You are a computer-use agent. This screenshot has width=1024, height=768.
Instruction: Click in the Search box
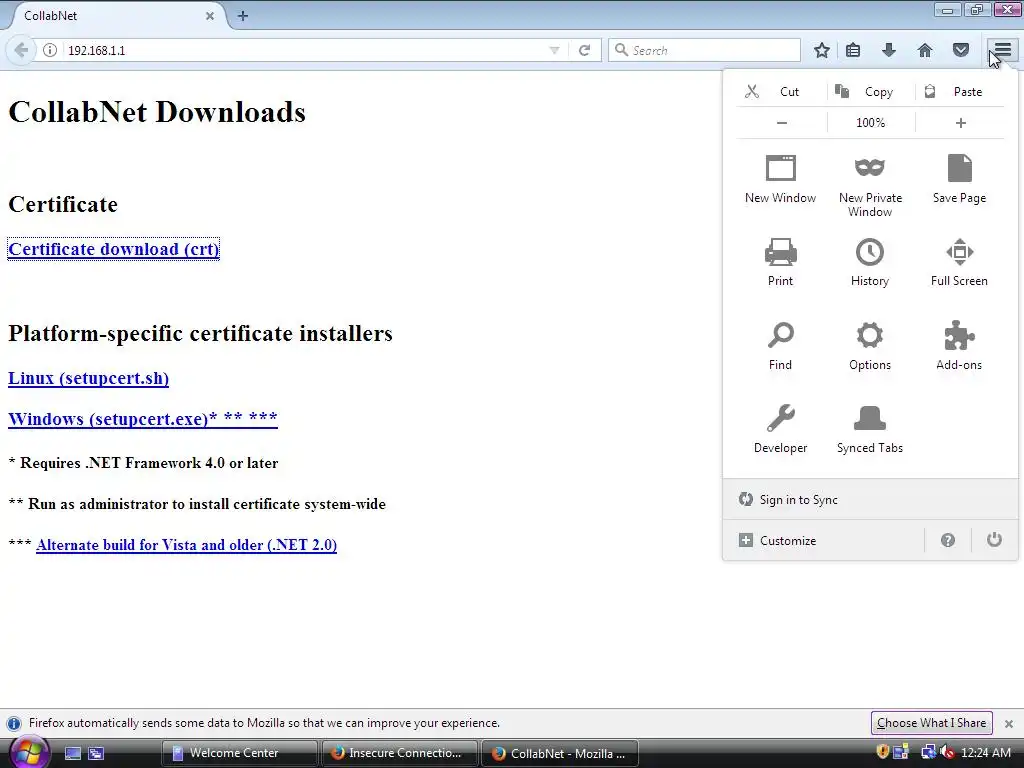pos(704,50)
